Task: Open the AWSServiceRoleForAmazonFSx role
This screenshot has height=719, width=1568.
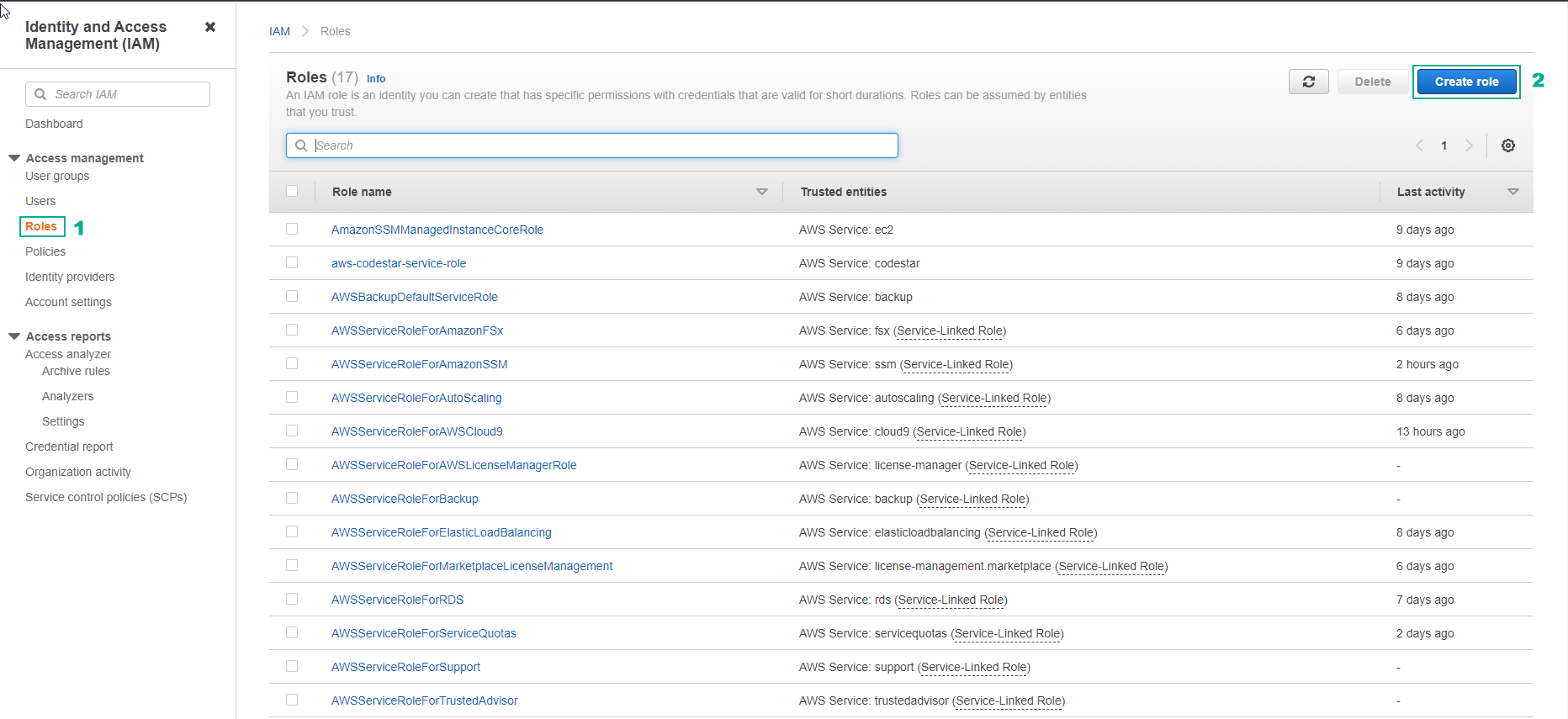Action: pyautogui.click(x=417, y=330)
